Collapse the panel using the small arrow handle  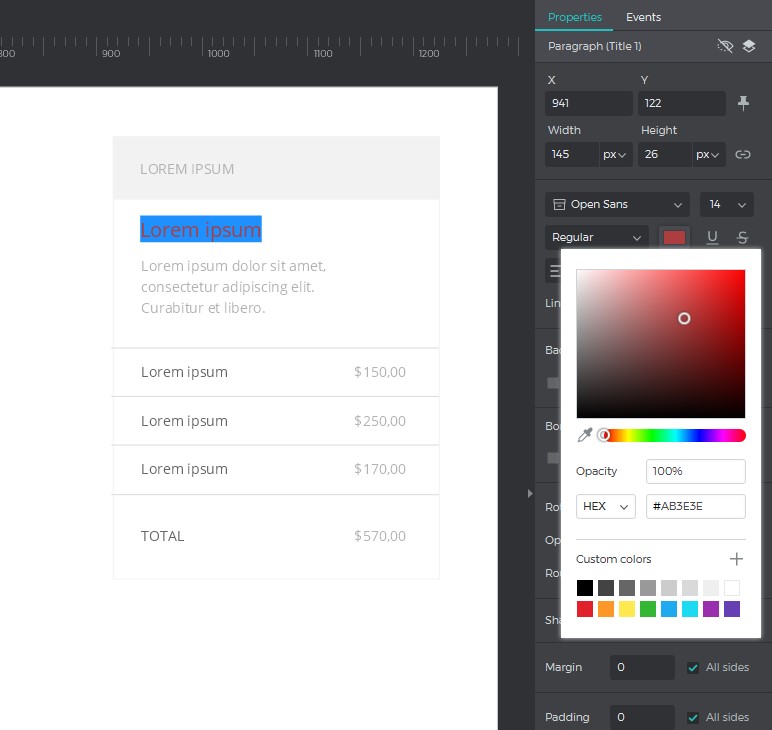[530, 493]
